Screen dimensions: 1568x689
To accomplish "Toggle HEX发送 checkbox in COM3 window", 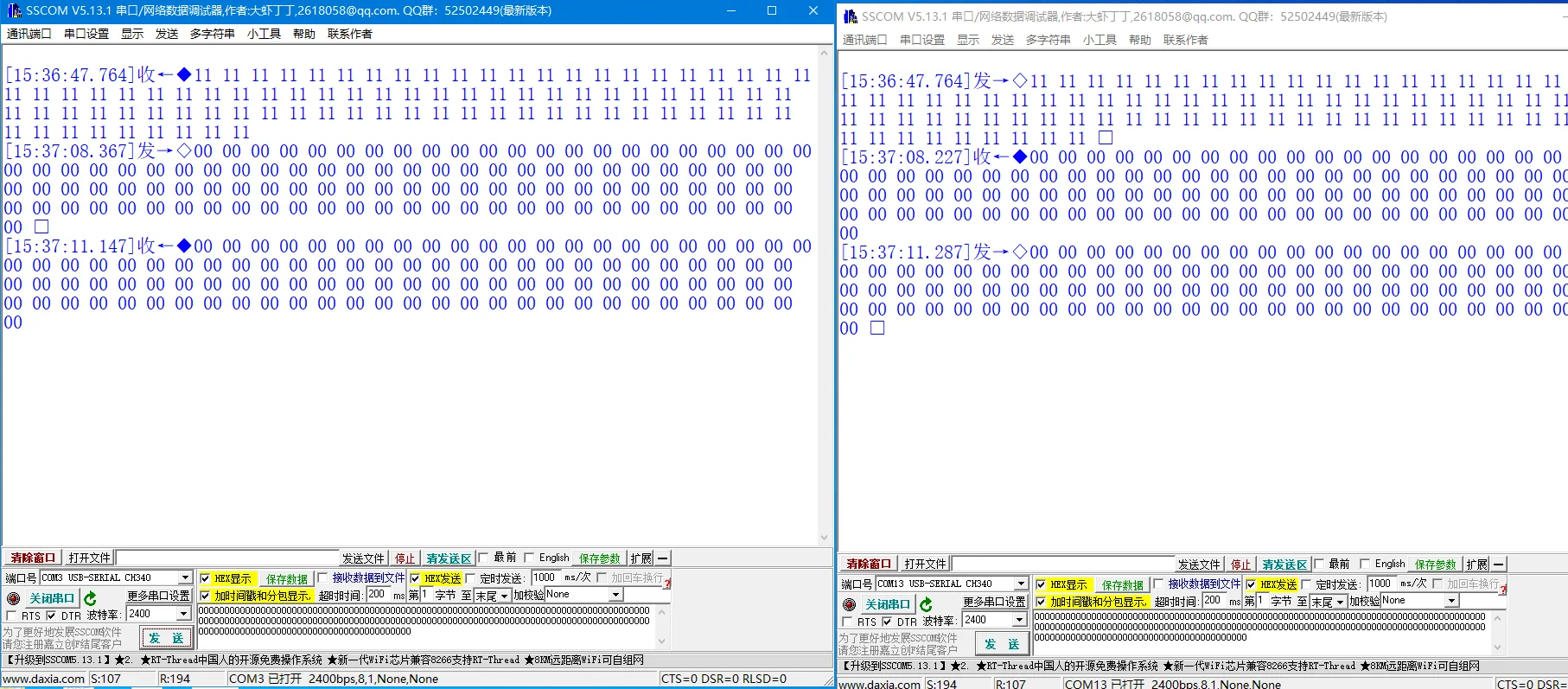I will [x=415, y=578].
